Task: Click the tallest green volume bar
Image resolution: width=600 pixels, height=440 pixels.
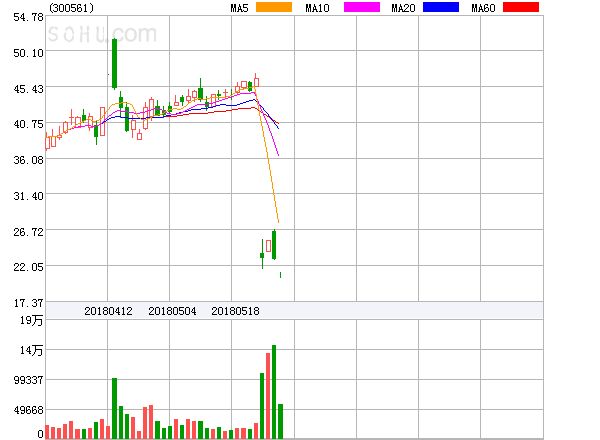Action: [x=274, y=392]
